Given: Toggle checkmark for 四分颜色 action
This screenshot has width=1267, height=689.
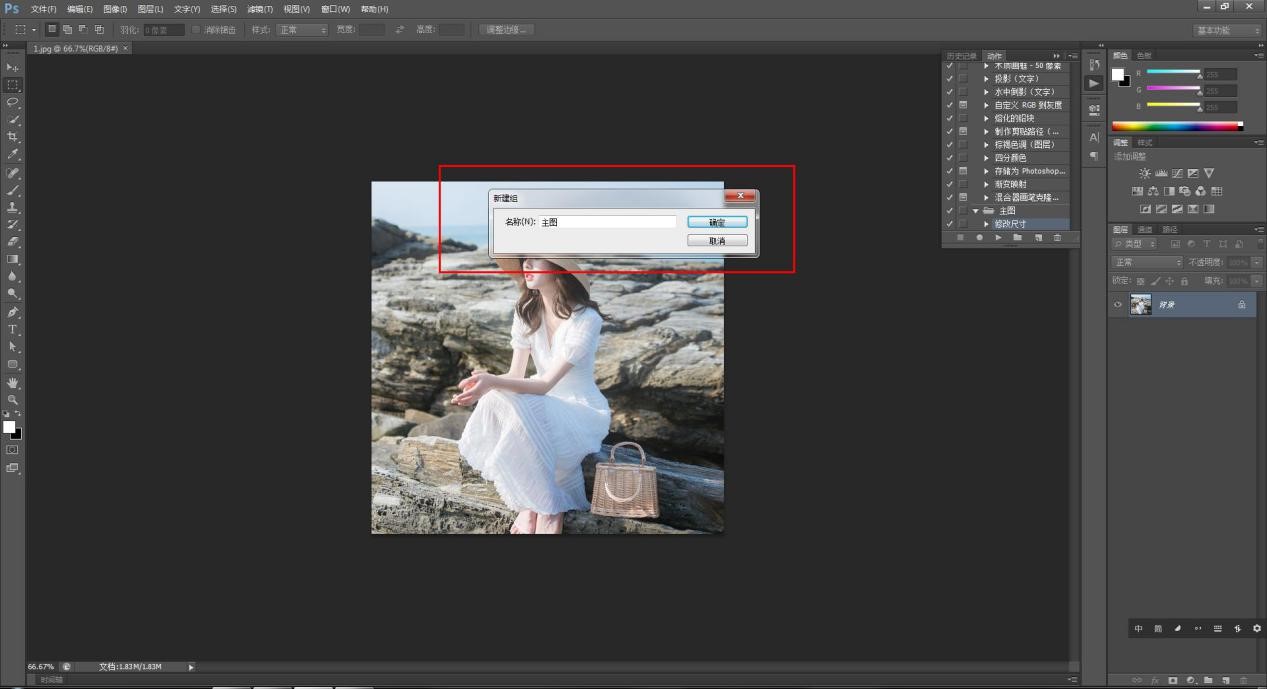Looking at the screenshot, I should (949, 158).
